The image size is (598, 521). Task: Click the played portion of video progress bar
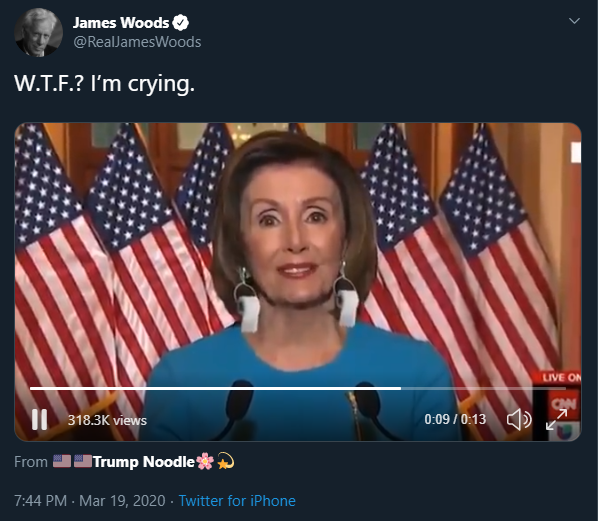(215, 388)
